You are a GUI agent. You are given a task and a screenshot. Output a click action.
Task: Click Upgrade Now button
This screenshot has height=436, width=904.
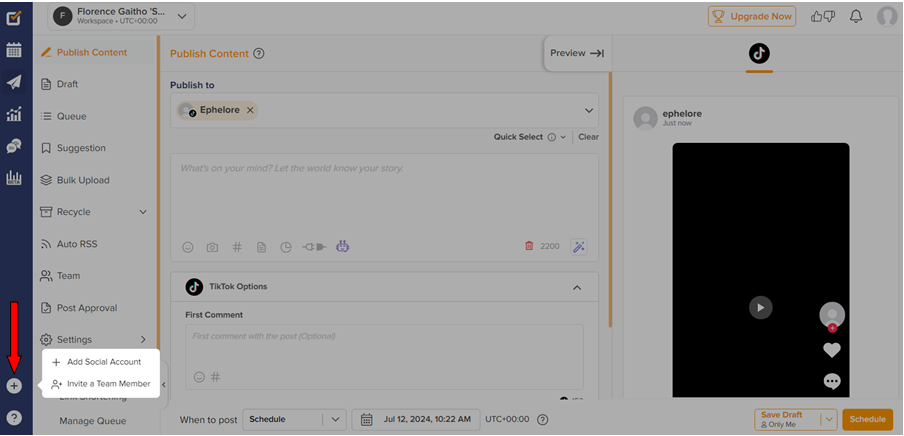(x=752, y=16)
